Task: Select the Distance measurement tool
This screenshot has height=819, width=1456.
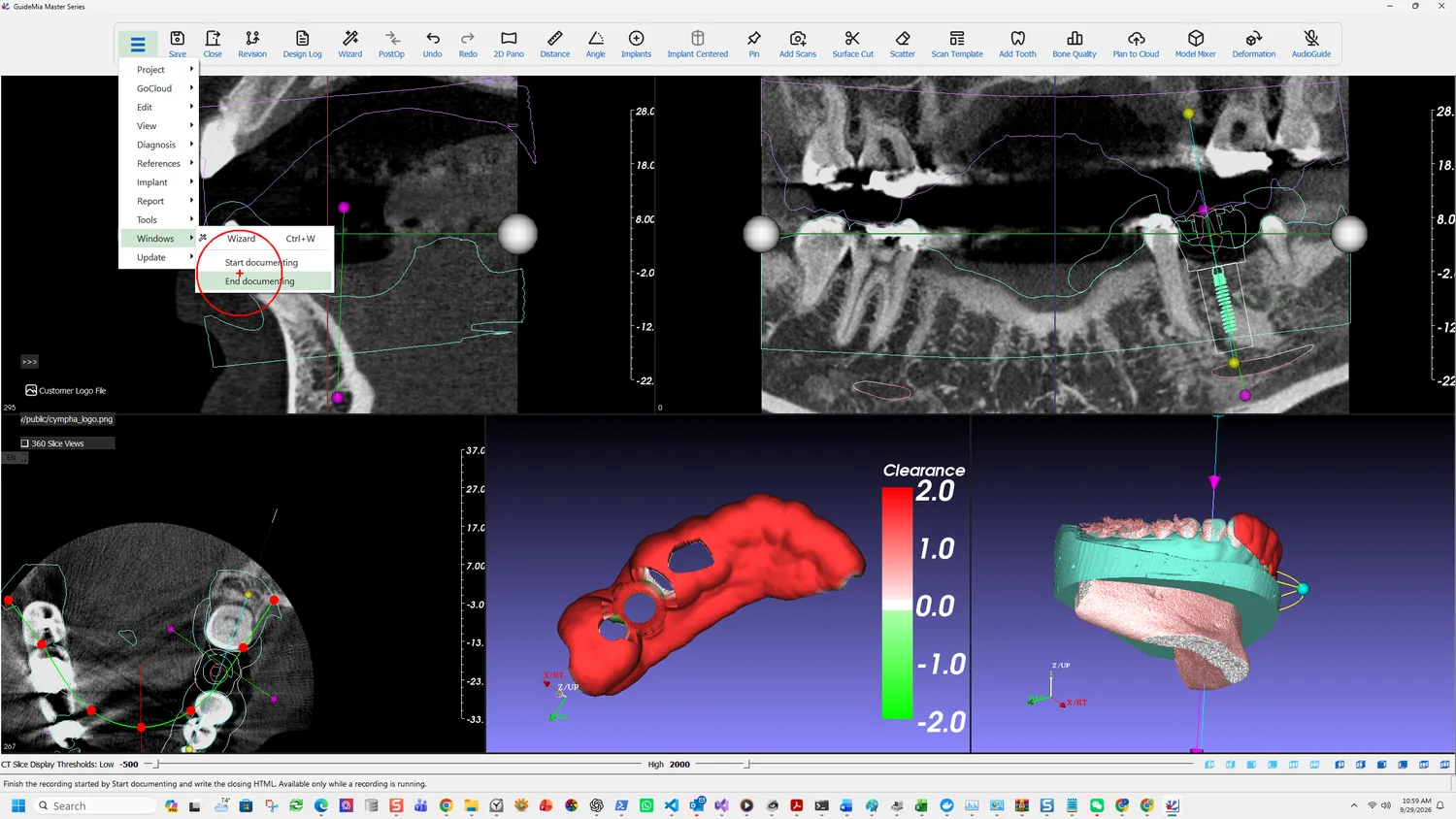Action: [x=555, y=44]
